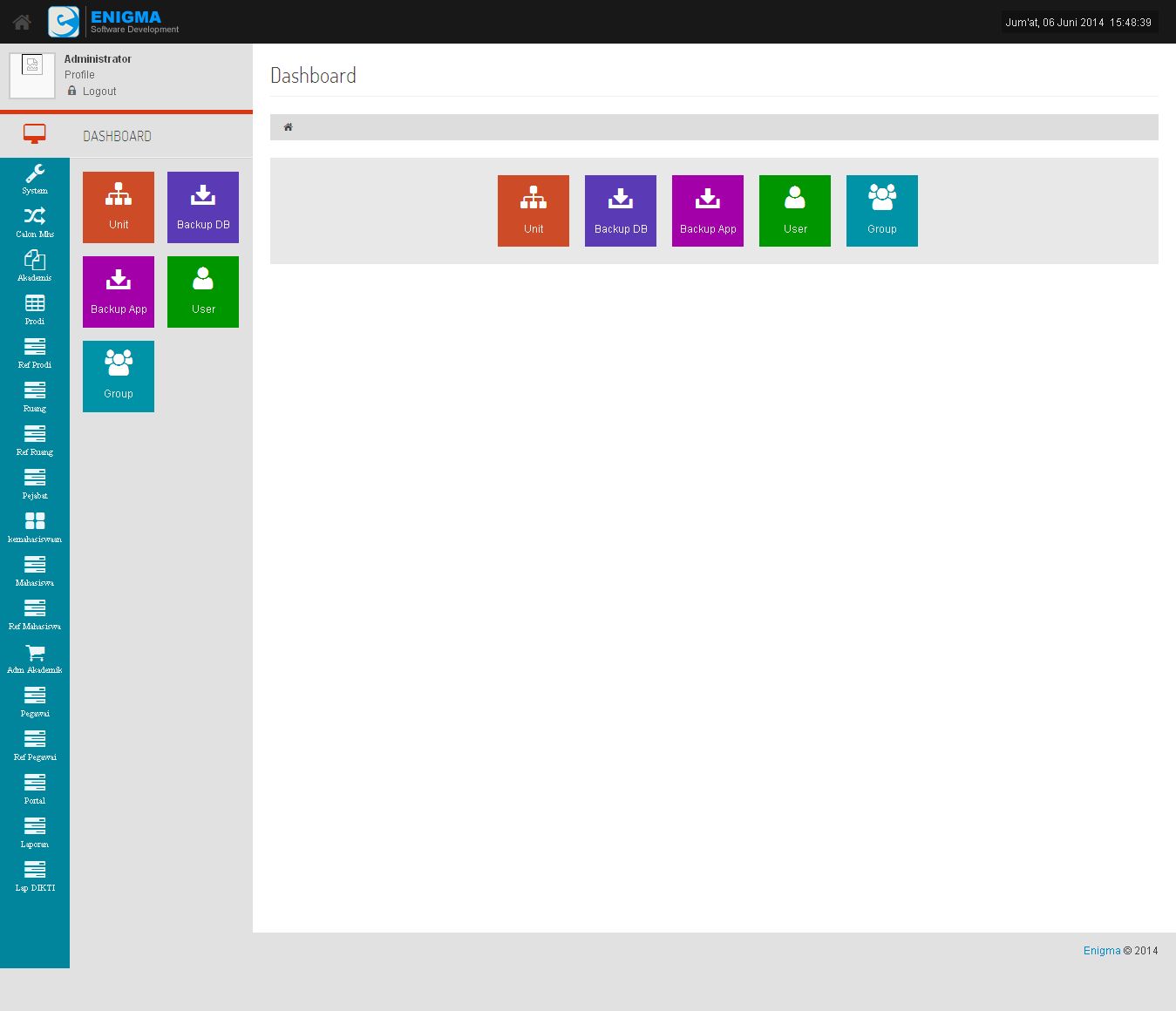Select Calon Mhs shuffle icon
The width and height of the screenshot is (1176, 1011).
point(35,222)
